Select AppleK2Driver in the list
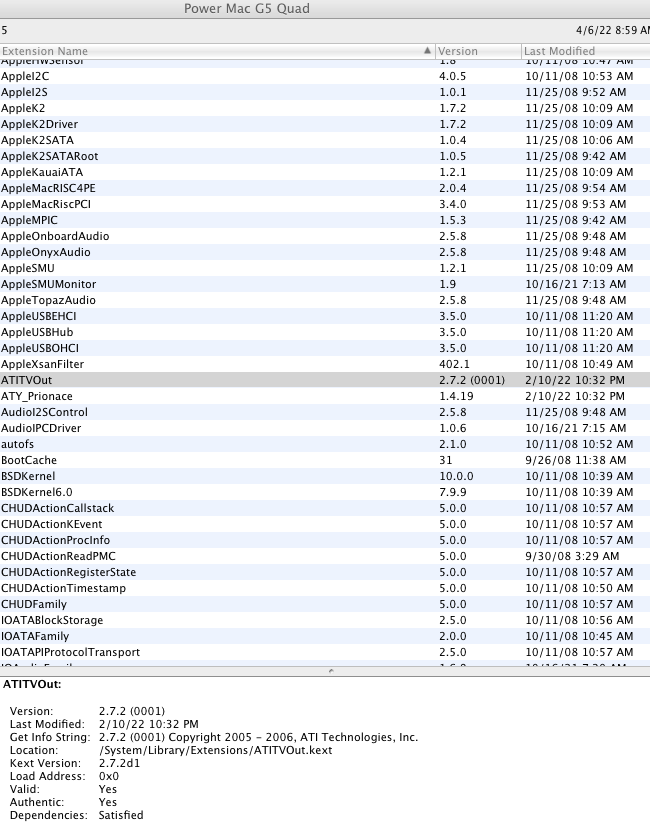This screenshot has height=829, width=650. [325, 124]
